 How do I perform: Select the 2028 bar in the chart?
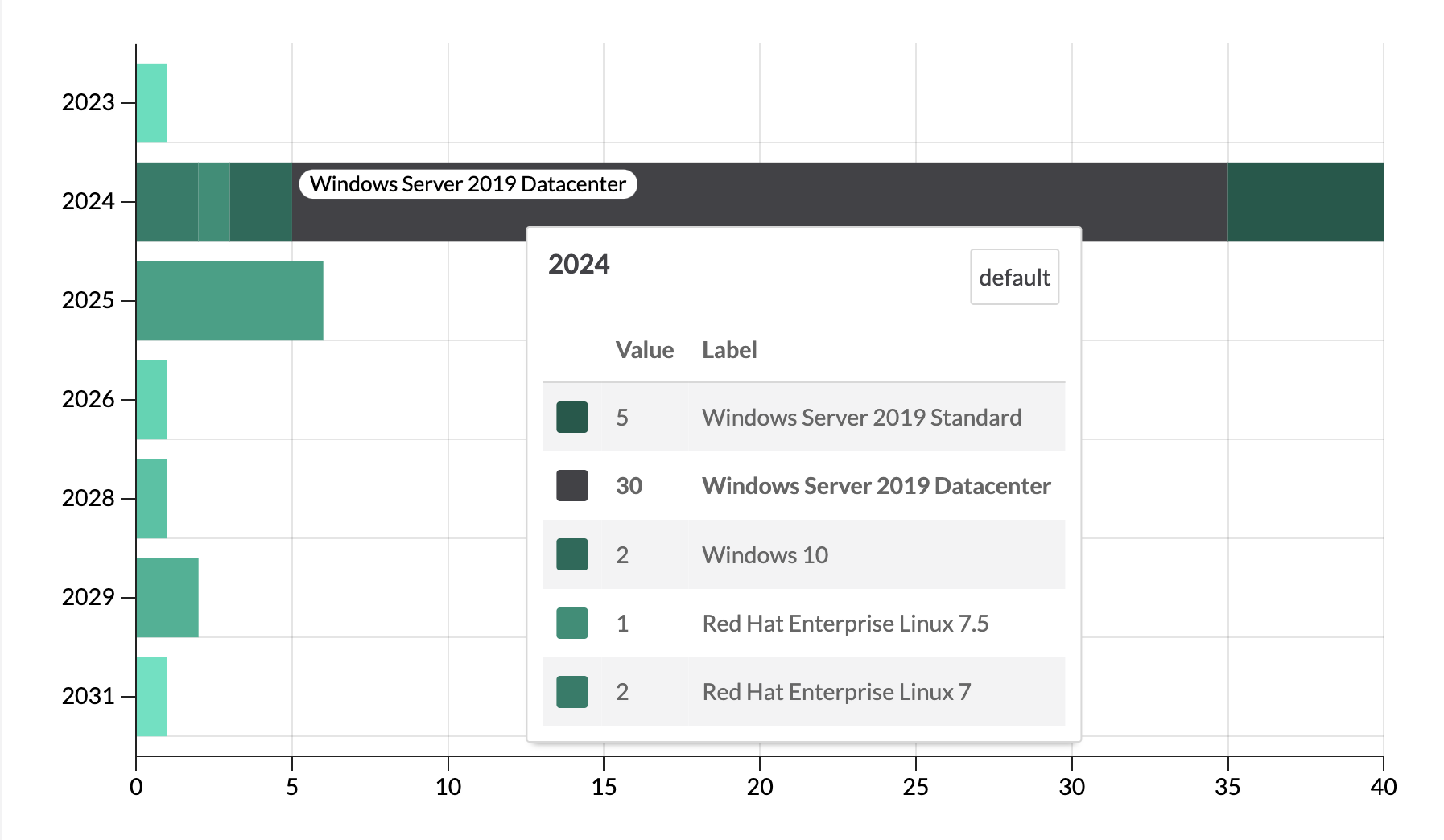pyautogui.click(x=152, y=499)
